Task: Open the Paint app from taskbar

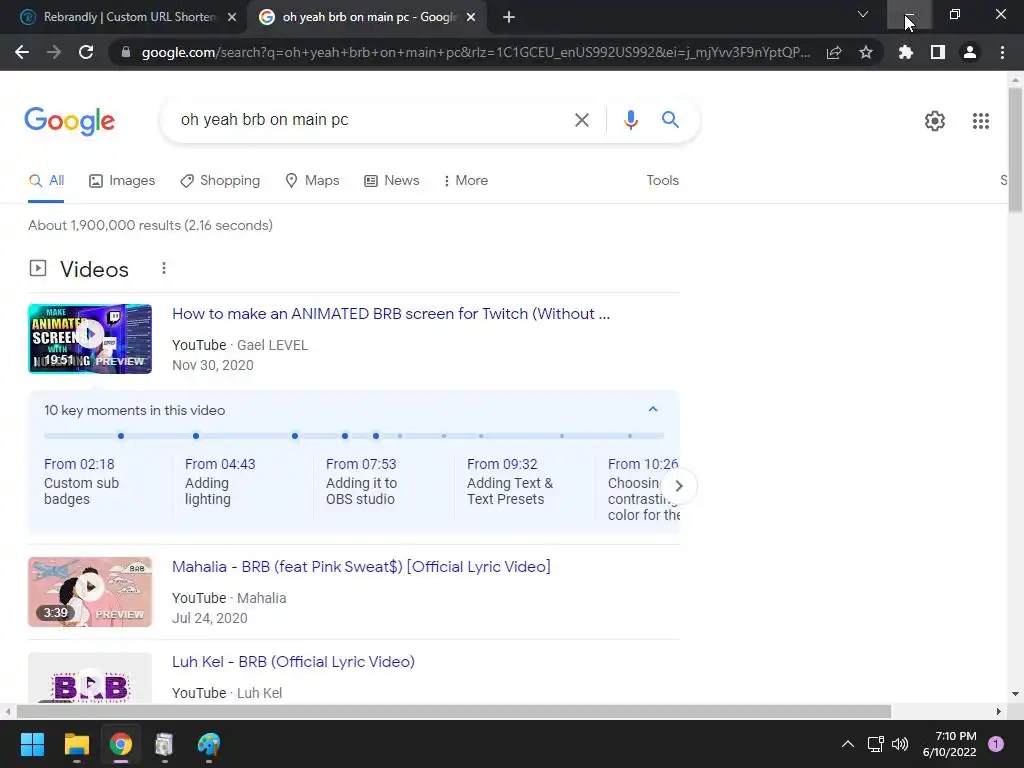Action: pyautogui.click(x=209, y=744)
